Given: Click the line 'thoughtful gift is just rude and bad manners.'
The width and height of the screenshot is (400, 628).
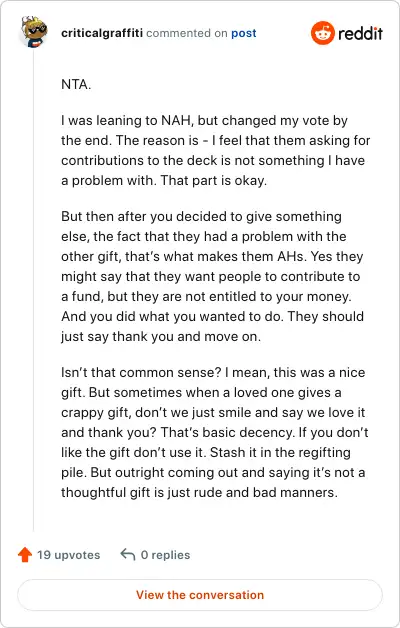Looking at the screenshot, I should [199, 492].
